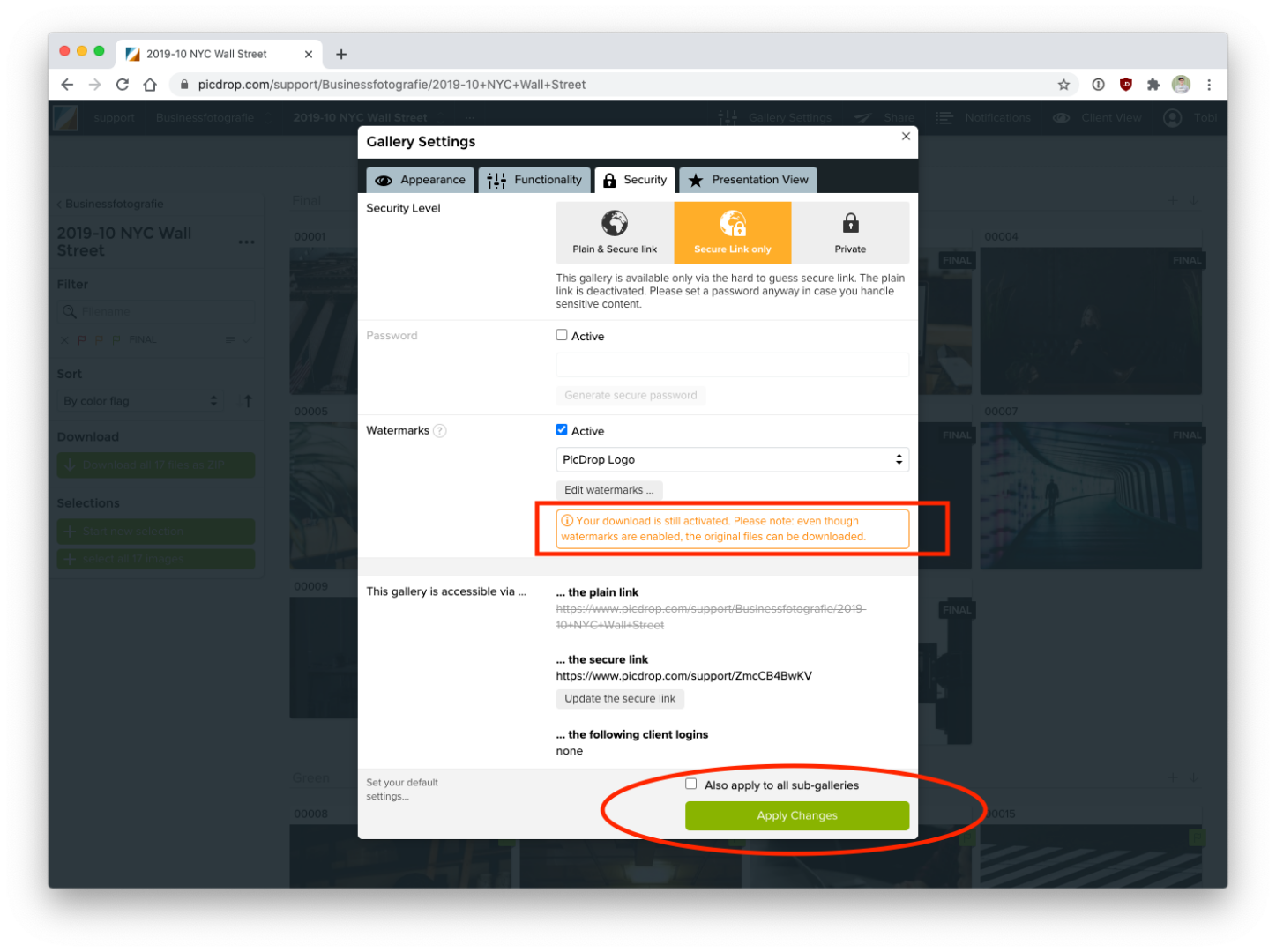1276x952 pixels.
Task: Click Edit watermarks button
Action: tap(609, 490)
